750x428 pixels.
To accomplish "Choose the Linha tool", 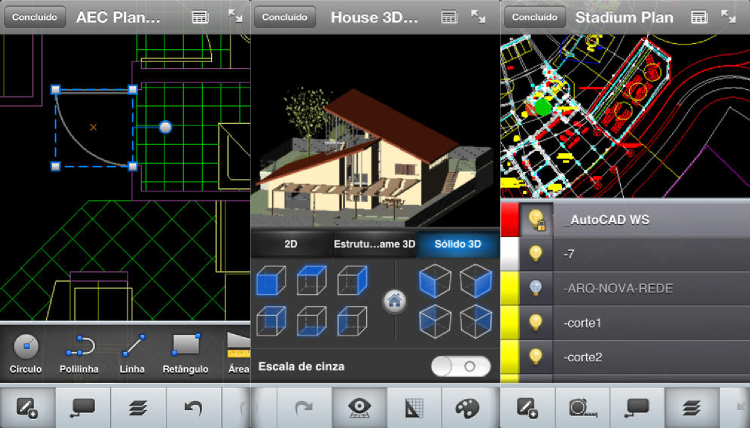I will pyautogui.click(x=132, y=354).
